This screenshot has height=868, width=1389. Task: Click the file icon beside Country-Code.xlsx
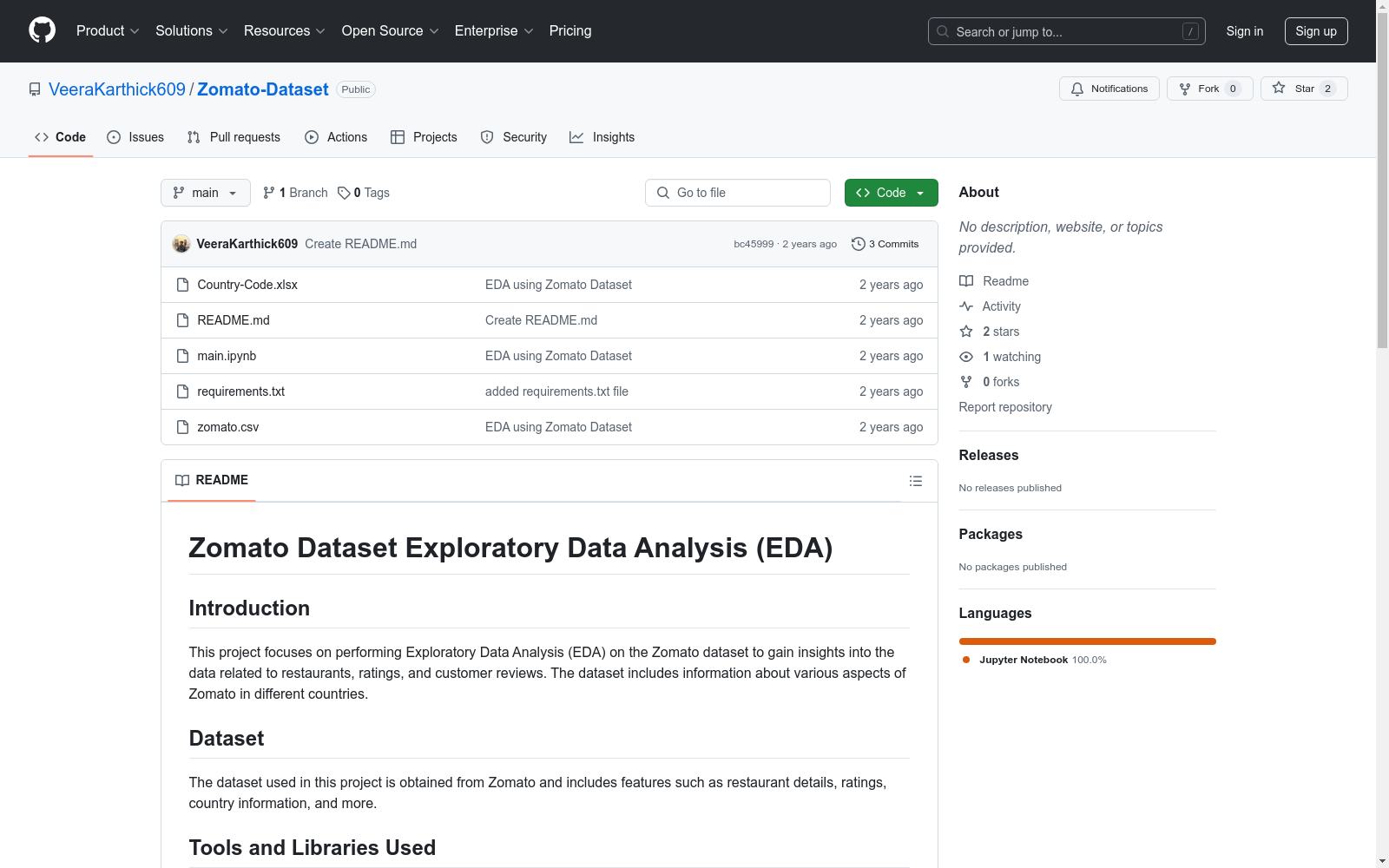[x=182, y=285]
